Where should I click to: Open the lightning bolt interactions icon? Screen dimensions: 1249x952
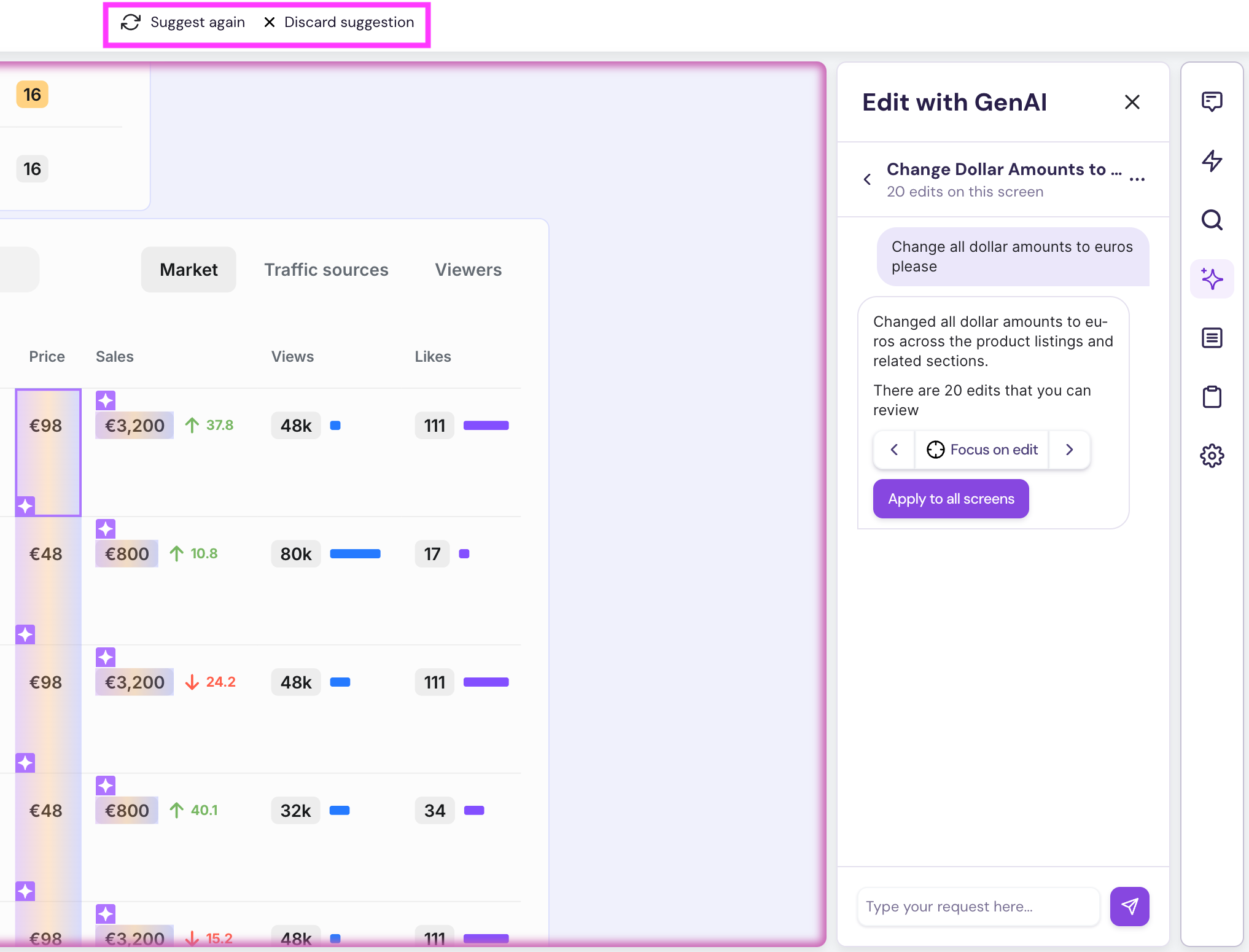tap(1212, 161)
